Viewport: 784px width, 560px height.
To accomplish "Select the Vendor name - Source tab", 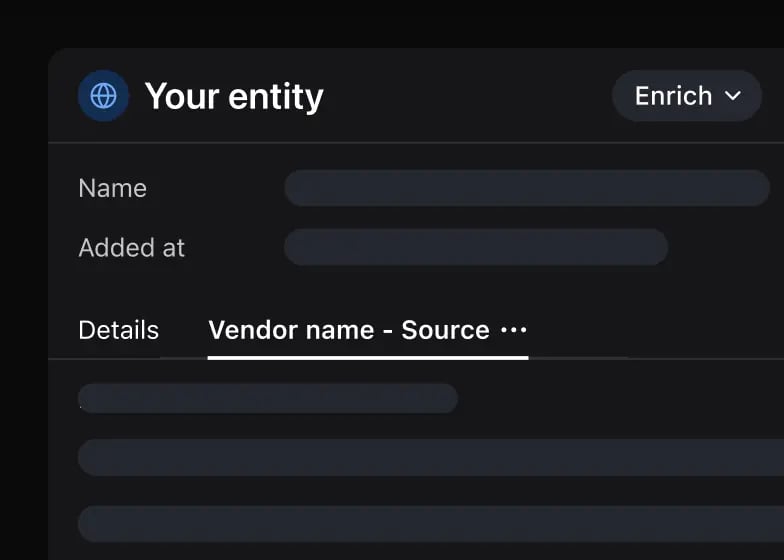I will point(348,330).
